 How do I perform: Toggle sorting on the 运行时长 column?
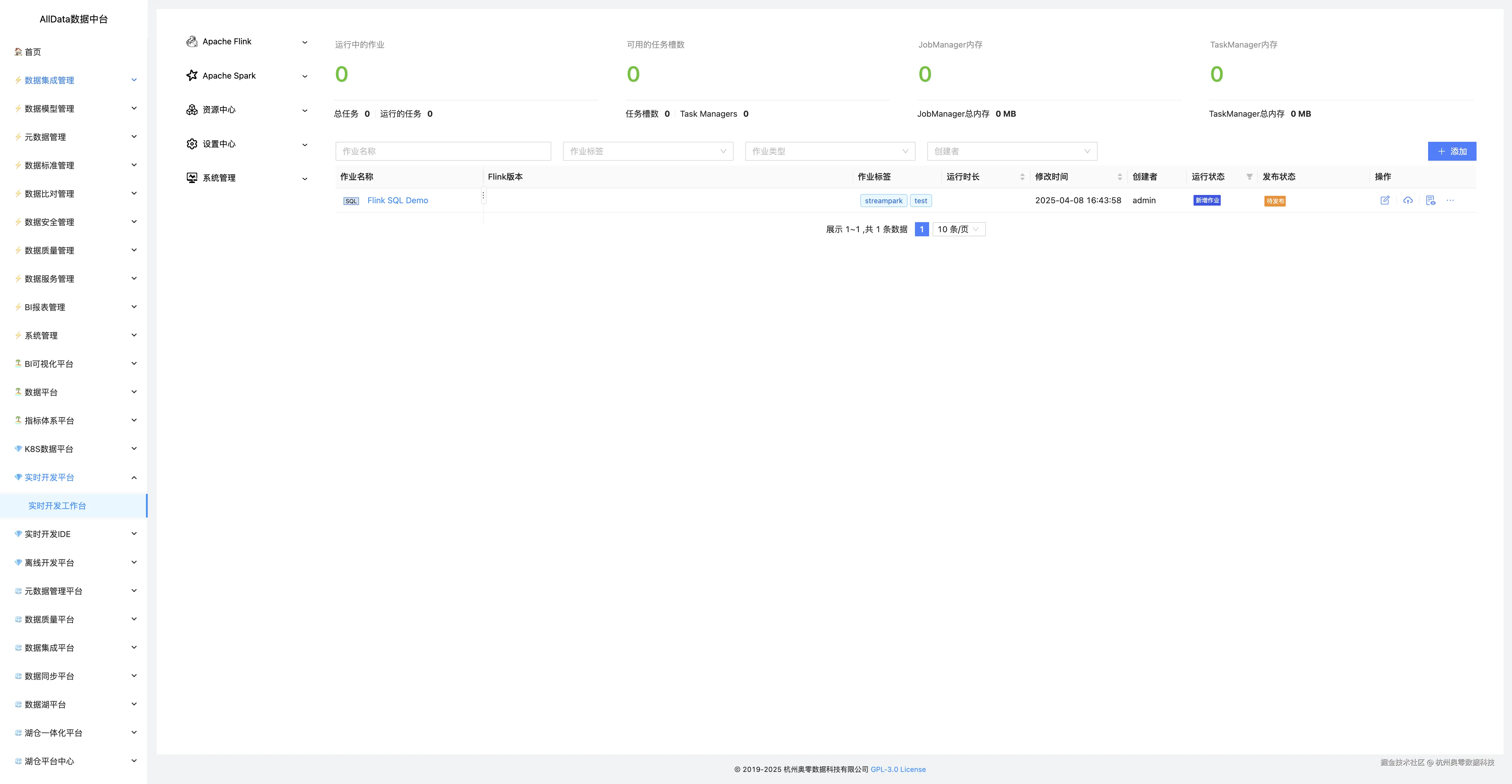pyautogui.click(x=1023, y=177)
